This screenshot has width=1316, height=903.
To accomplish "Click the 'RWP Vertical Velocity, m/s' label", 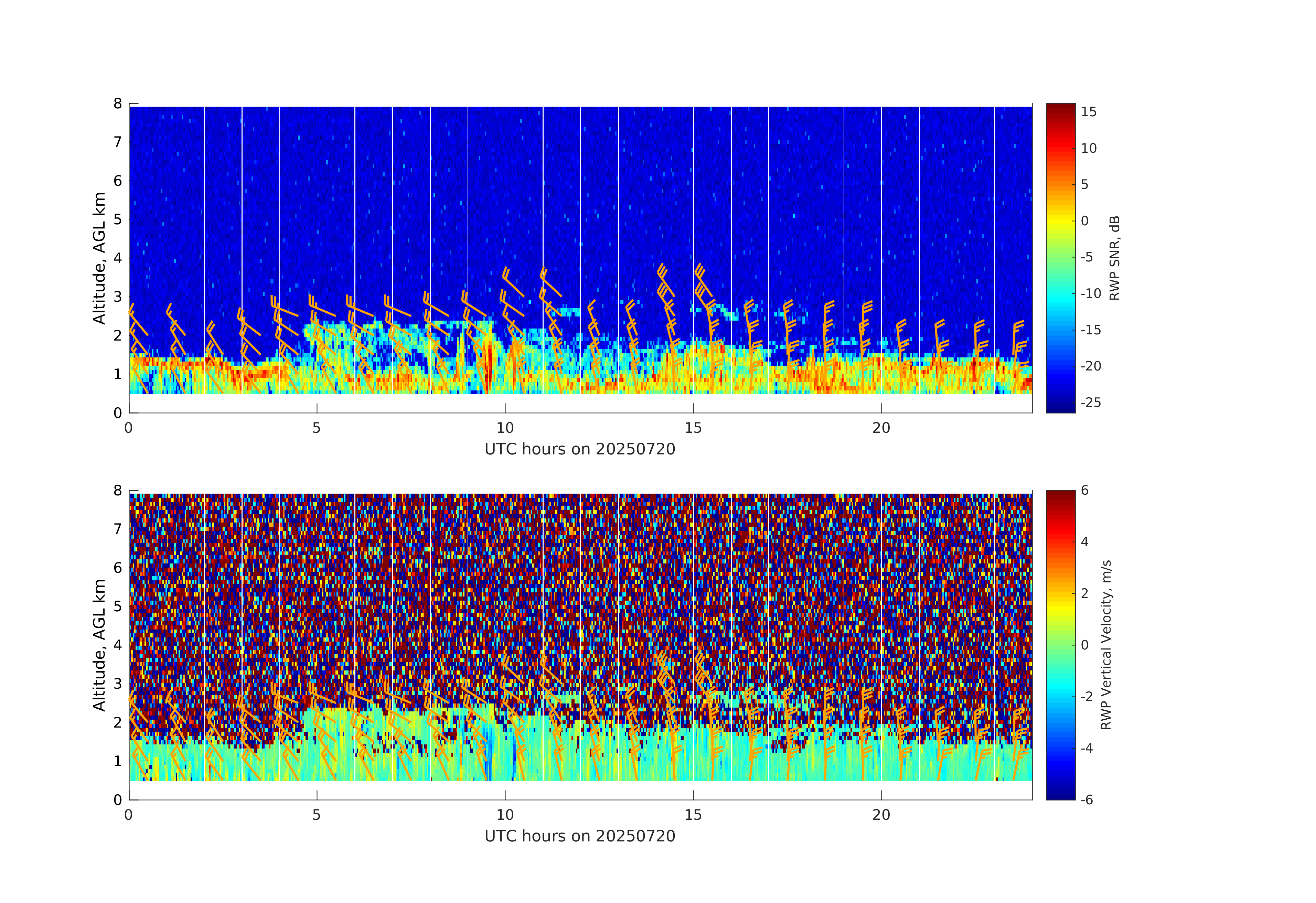I will 1106,645.
